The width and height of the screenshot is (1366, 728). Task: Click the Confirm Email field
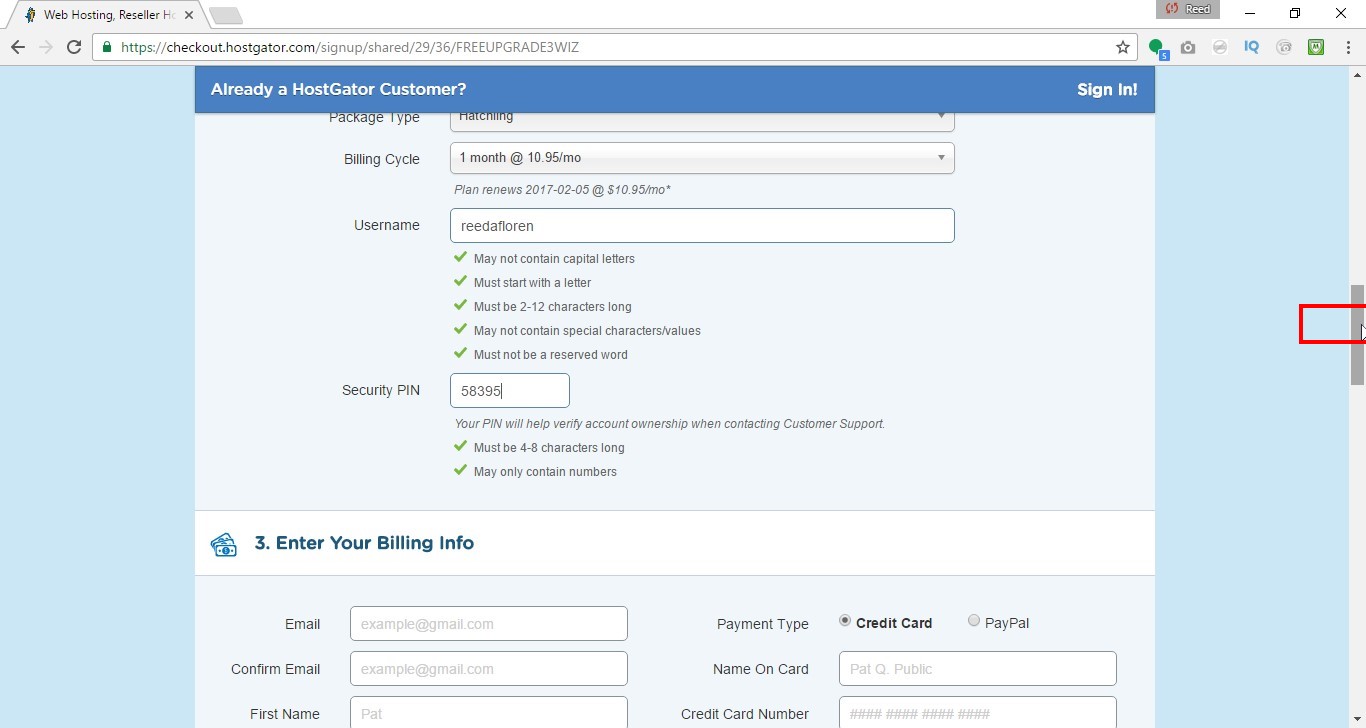pyautogui.click(x=489, y=668)
